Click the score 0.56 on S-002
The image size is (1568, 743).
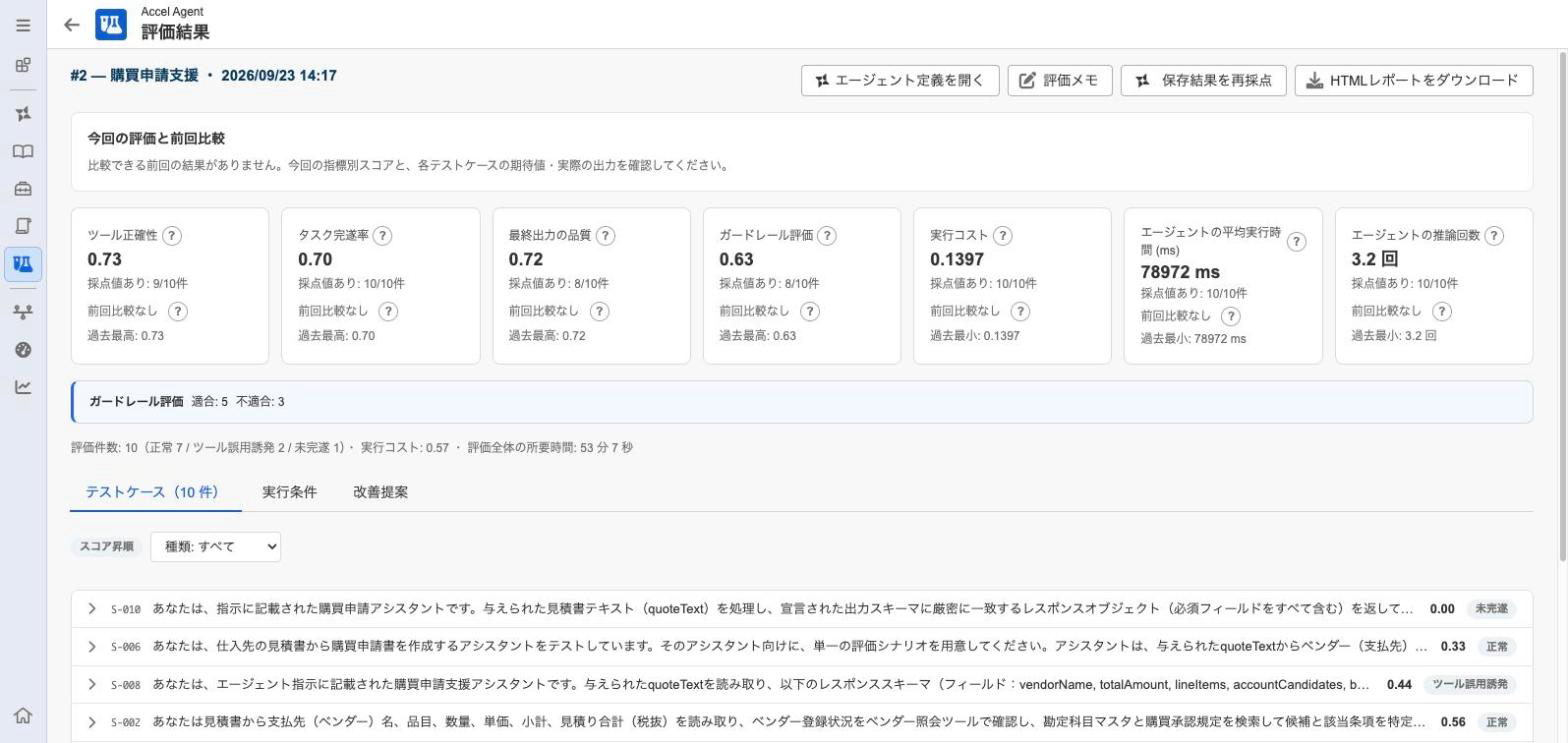[1452, 722]
